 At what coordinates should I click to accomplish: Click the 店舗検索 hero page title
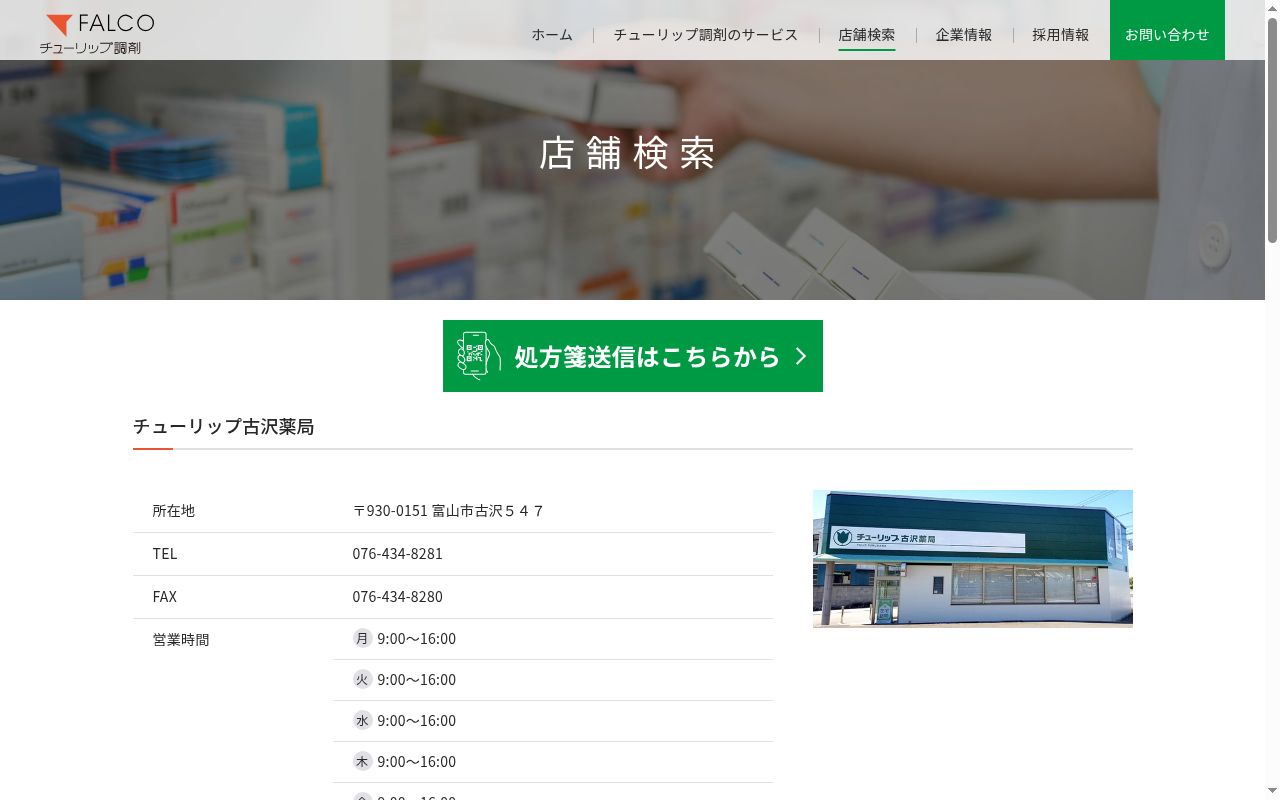point(628,153)
